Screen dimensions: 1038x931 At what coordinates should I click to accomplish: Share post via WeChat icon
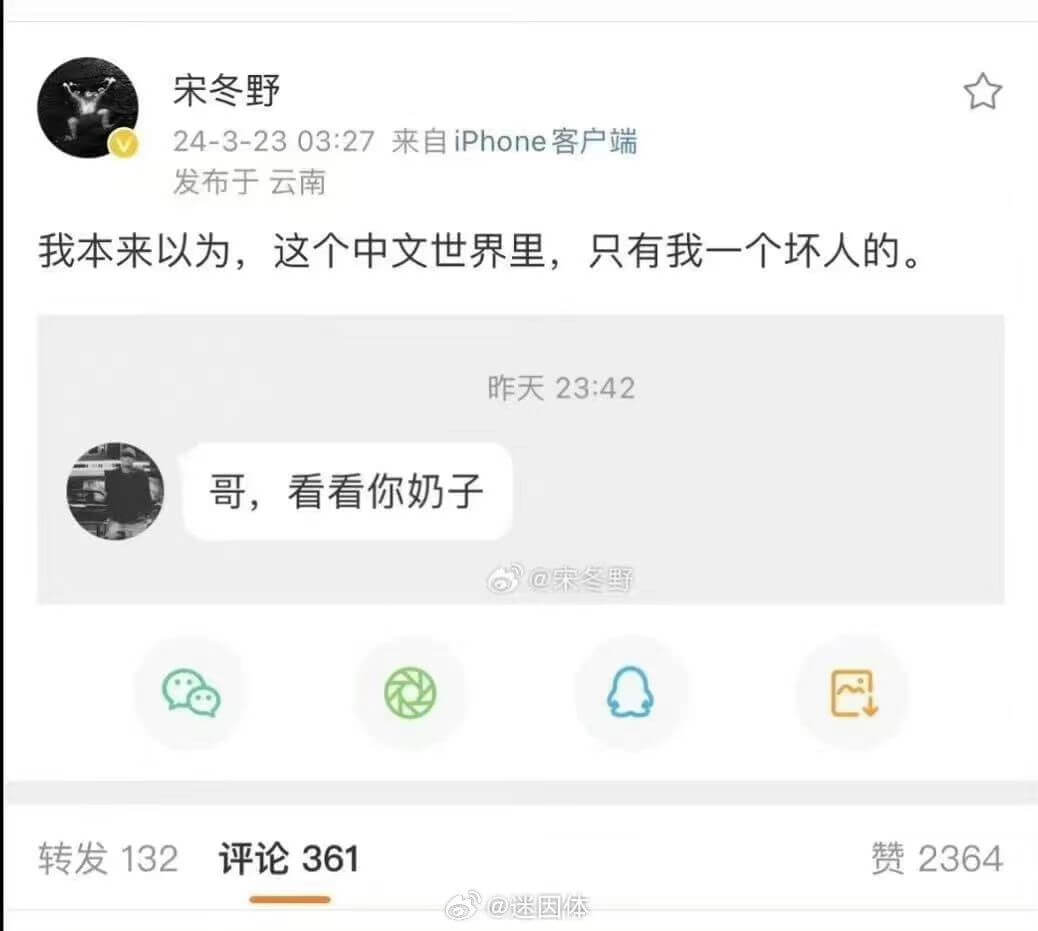pyautogui.click(x=191, y=693)
